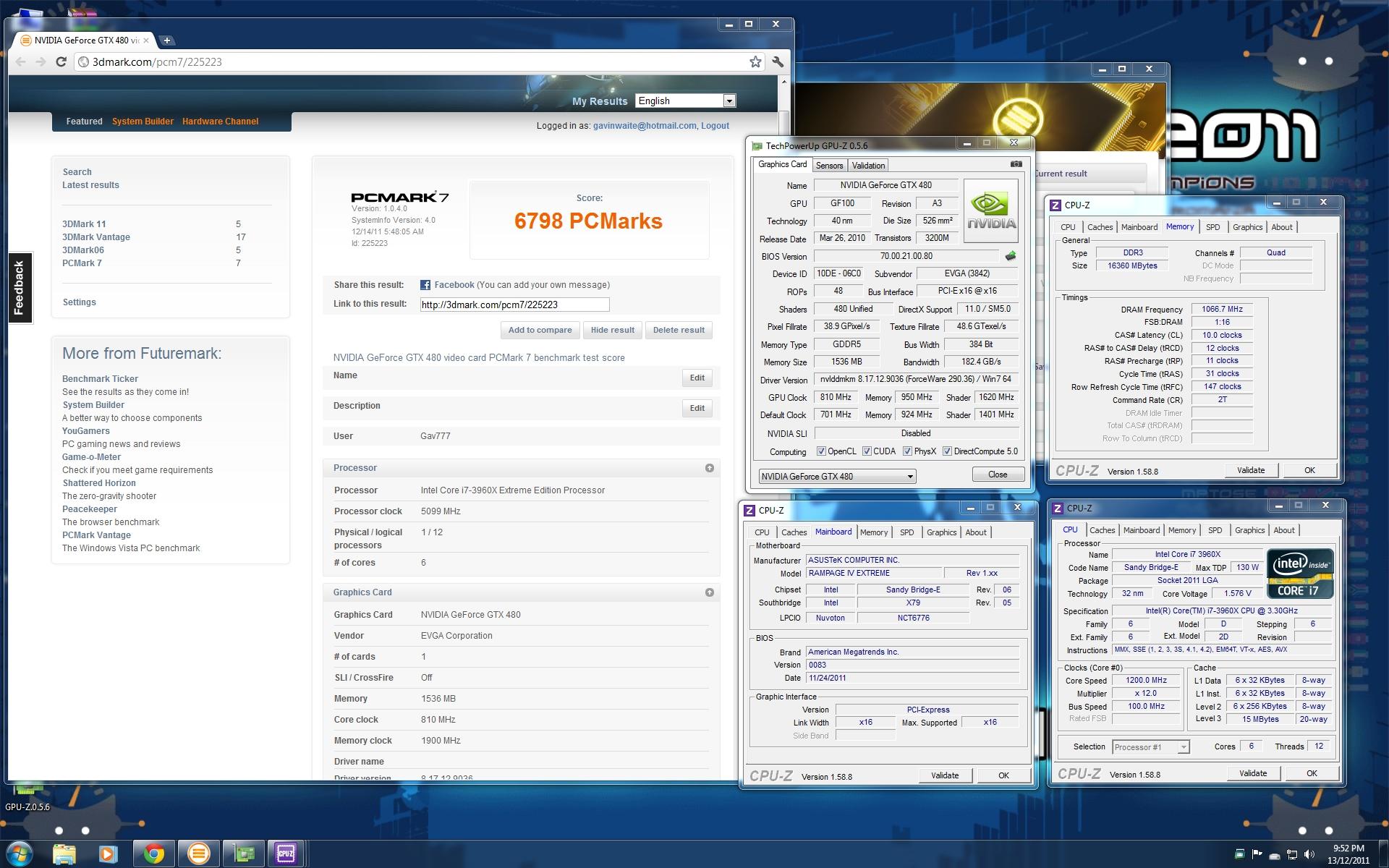This screenshot has height=868, width=1389.
Task: Open the GPU selection dropdown in GPU-Z
Action: pos(837,476)
